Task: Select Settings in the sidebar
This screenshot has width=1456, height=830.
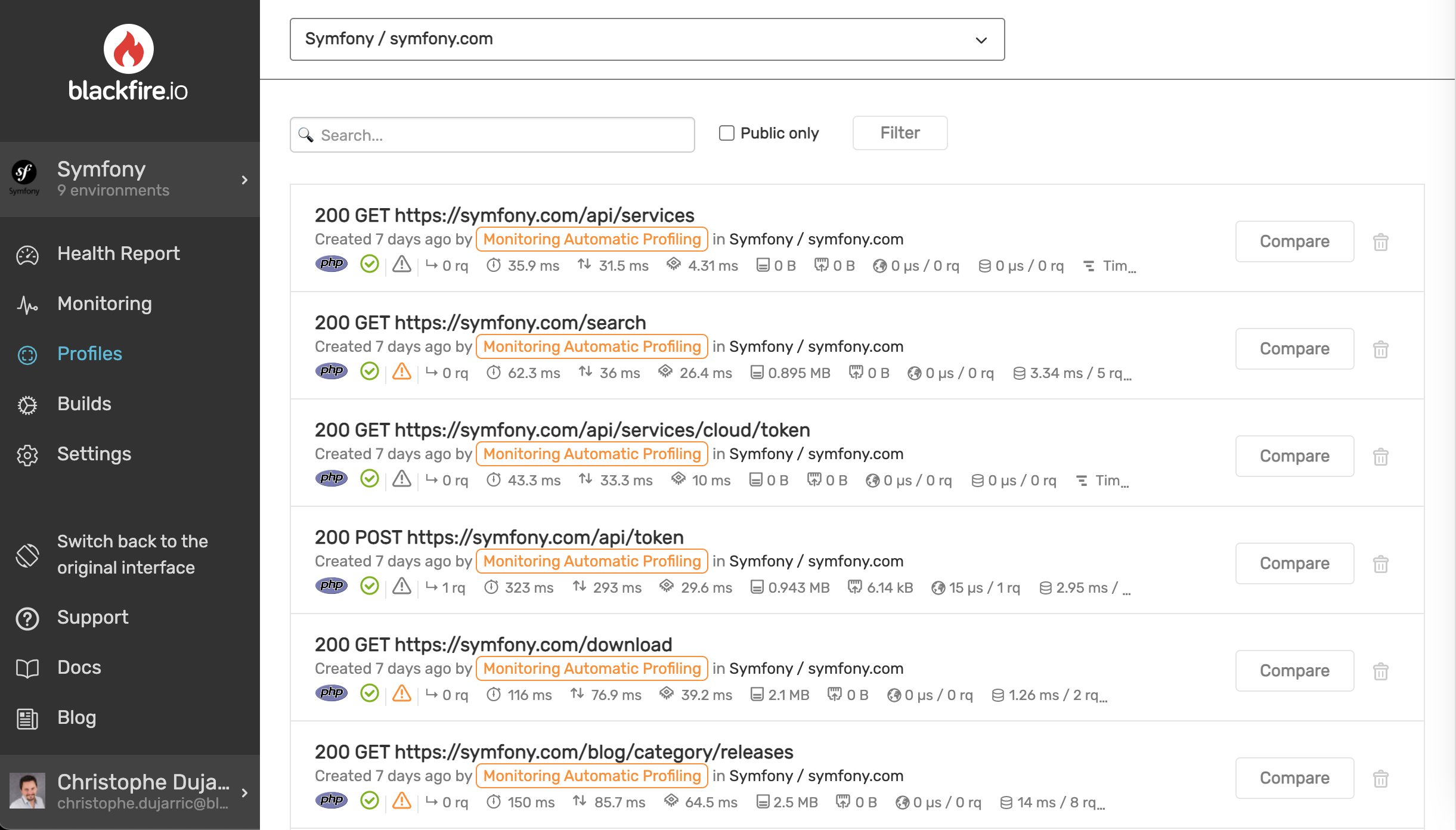Action: click(x=94, y=454)
